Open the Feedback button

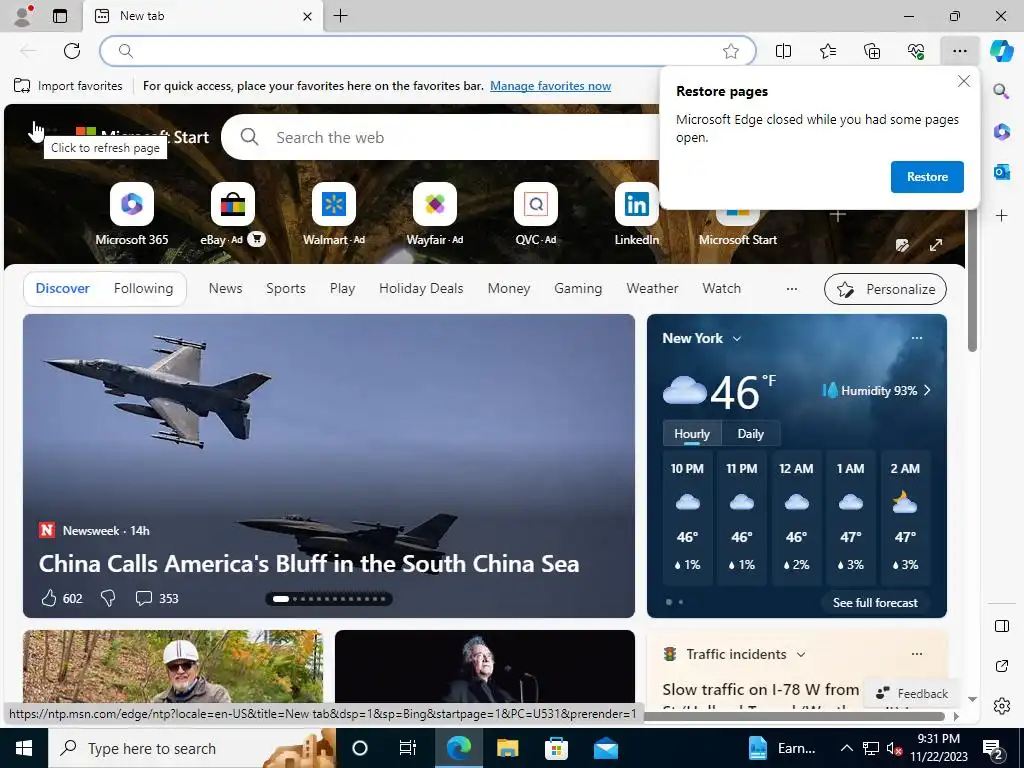pos(912,694)
